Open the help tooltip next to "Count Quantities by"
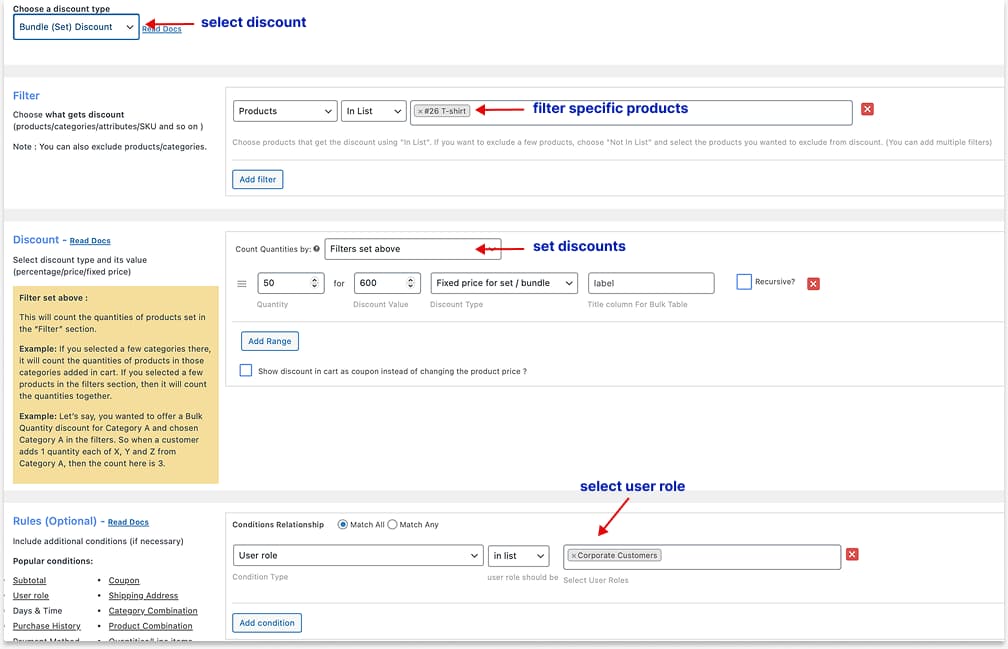1008x649 pixels. 315,246
